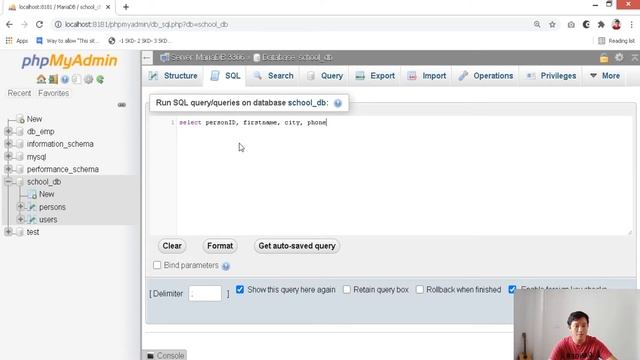The height and width of the screenshot is (360, 640).
Task: Expand the persons table node
Action: (x=20, y=207)
